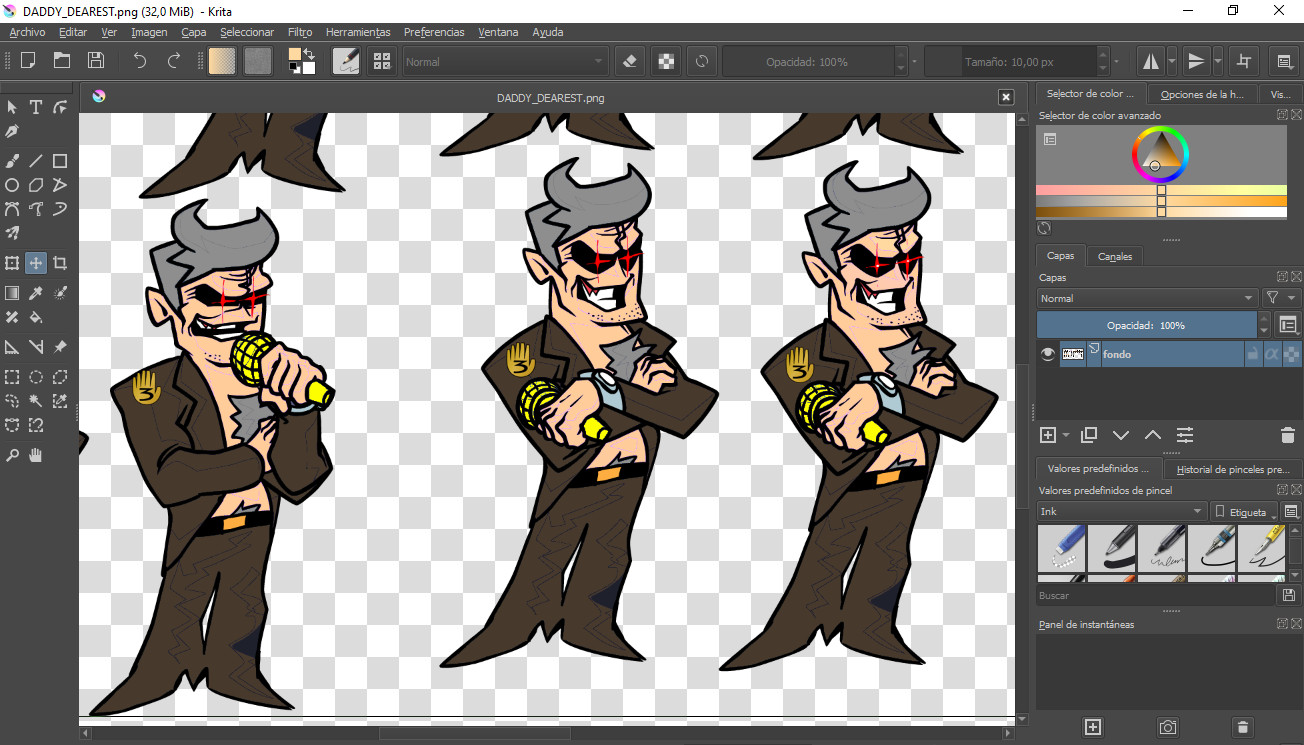Click the Undo arrow in toolbar
1304x745 pixels.
pyautogui.click(x=140, y=61)
